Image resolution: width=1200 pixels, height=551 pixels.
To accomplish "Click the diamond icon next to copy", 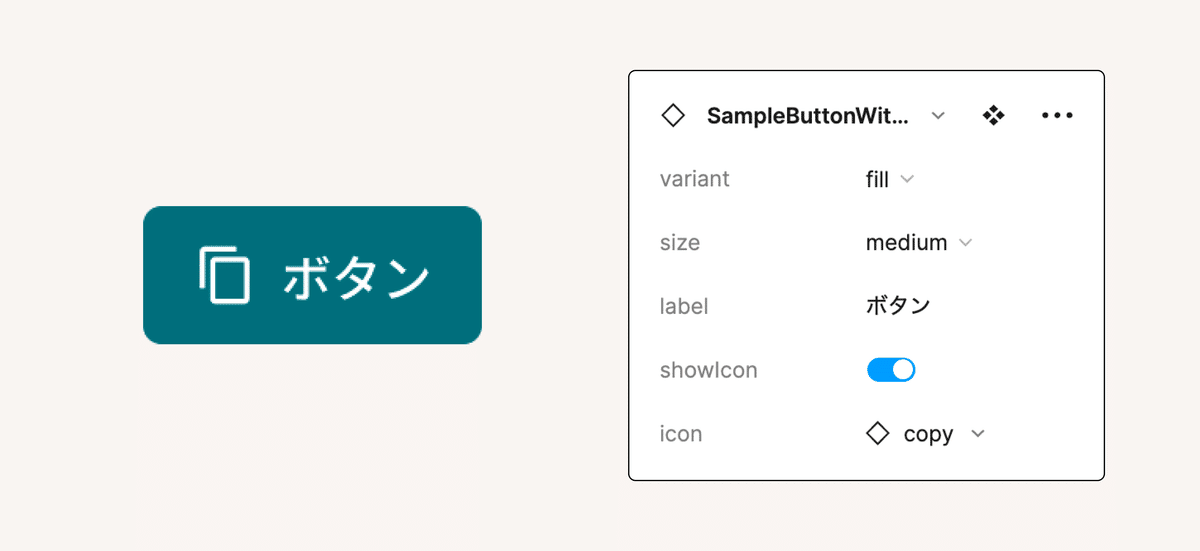I will click(x=877, y=434).
